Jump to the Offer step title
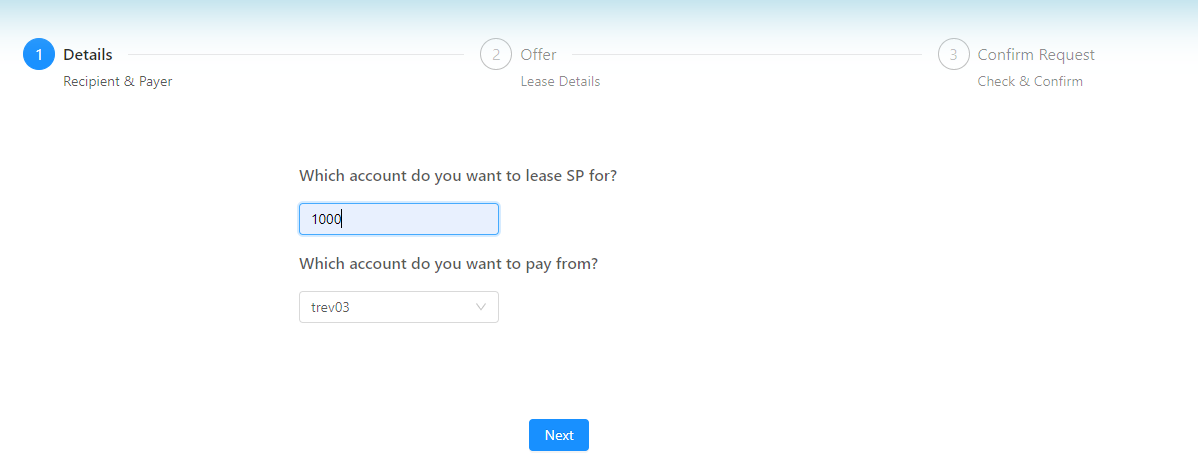The width and height of the screenshot is (1198, 469). click(538, 55)
